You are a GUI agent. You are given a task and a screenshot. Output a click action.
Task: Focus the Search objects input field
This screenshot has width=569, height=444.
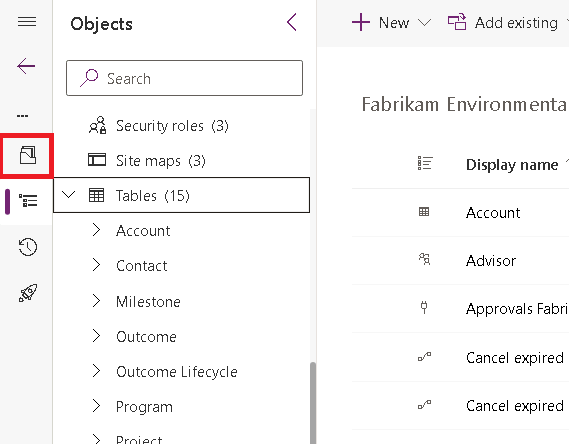click(184, 78)
